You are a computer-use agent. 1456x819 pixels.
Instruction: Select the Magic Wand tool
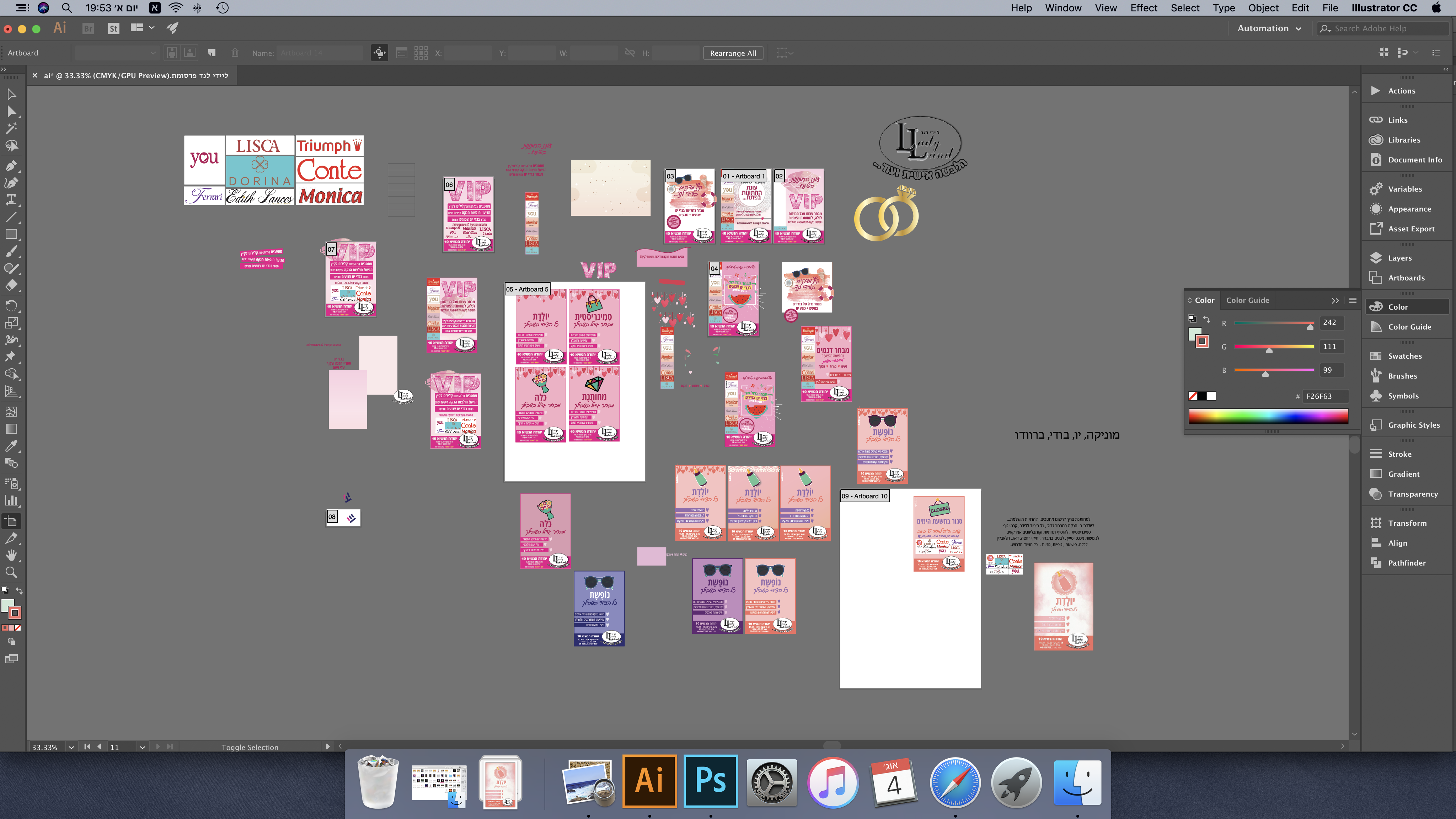coord(11,128)
